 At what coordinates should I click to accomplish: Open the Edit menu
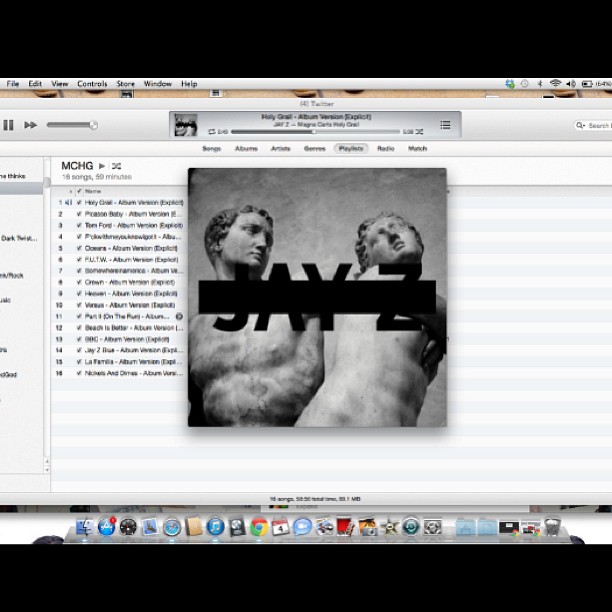(x=35, y=84)
